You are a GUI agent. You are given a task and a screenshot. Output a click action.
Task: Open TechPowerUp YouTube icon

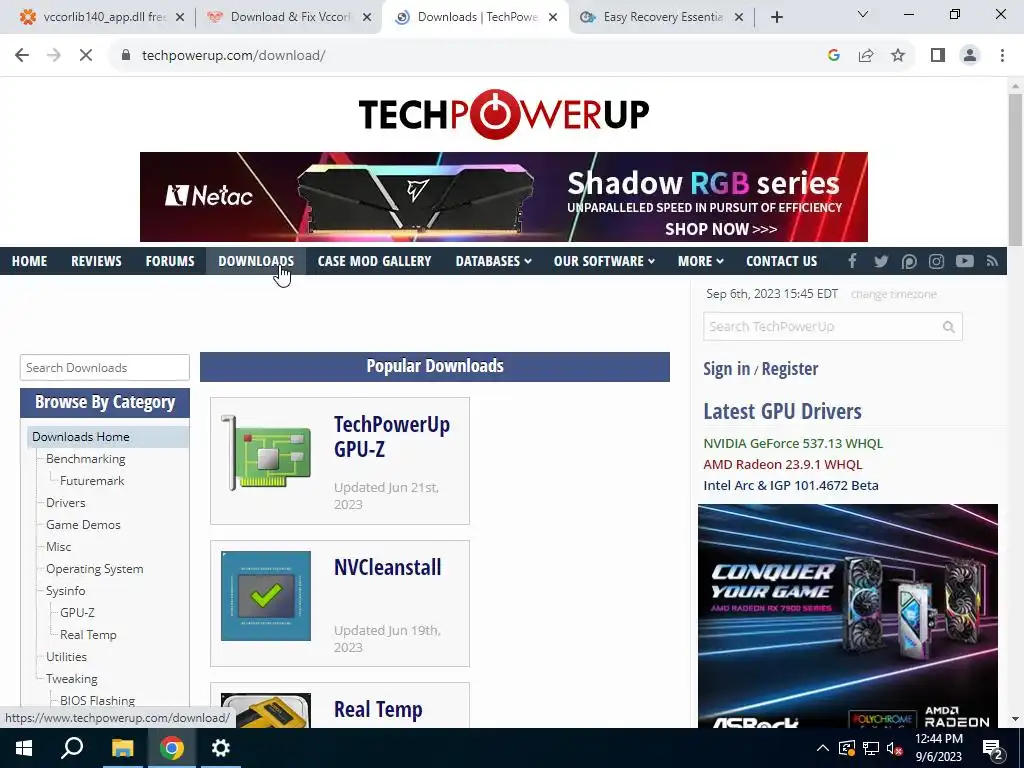(x=965, y=261)
